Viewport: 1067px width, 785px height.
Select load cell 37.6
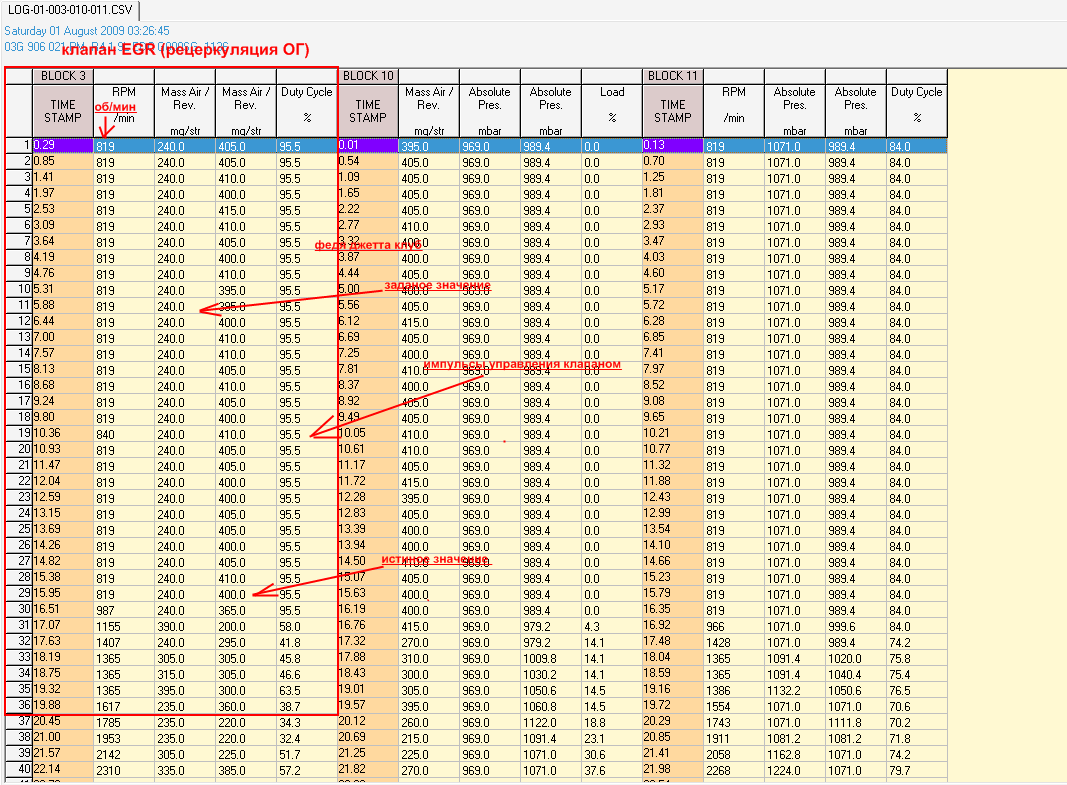612,770
